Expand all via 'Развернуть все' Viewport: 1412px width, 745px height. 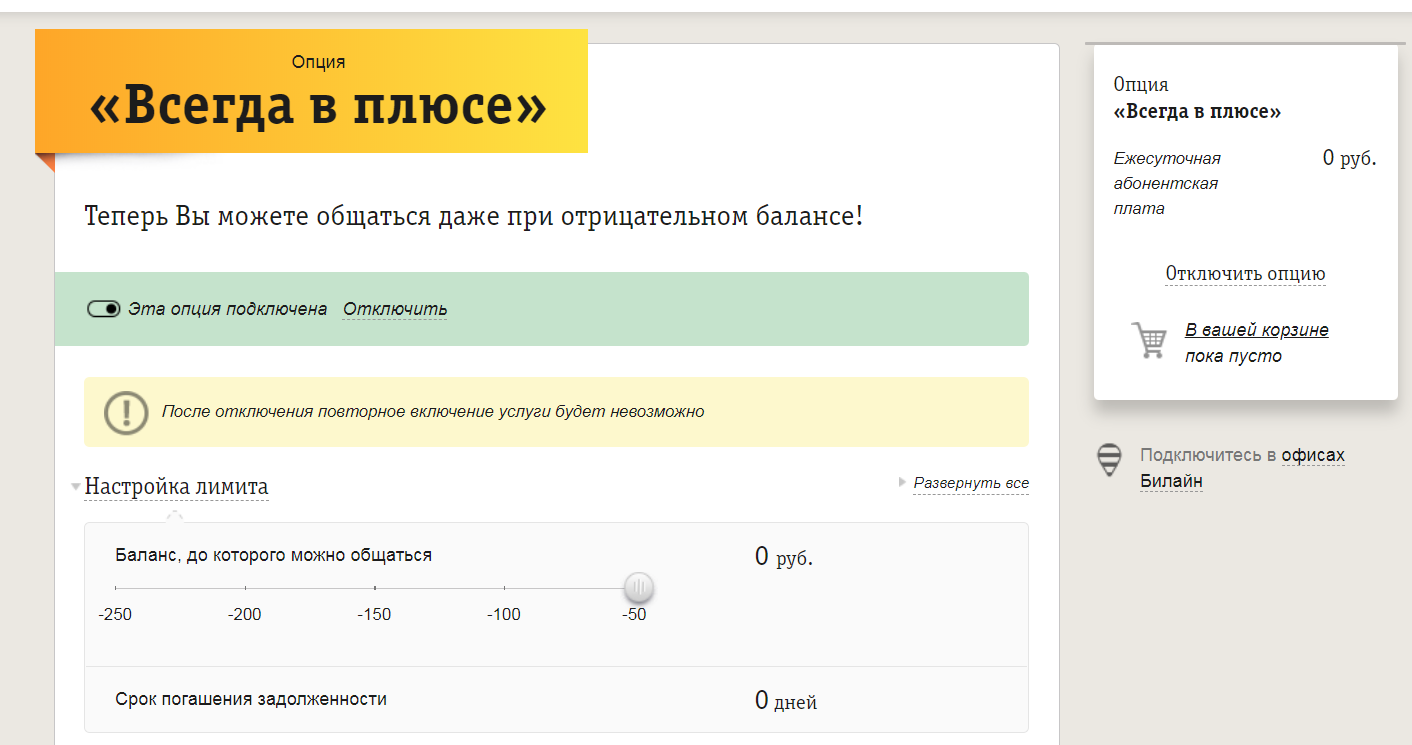tap(971, 483)
